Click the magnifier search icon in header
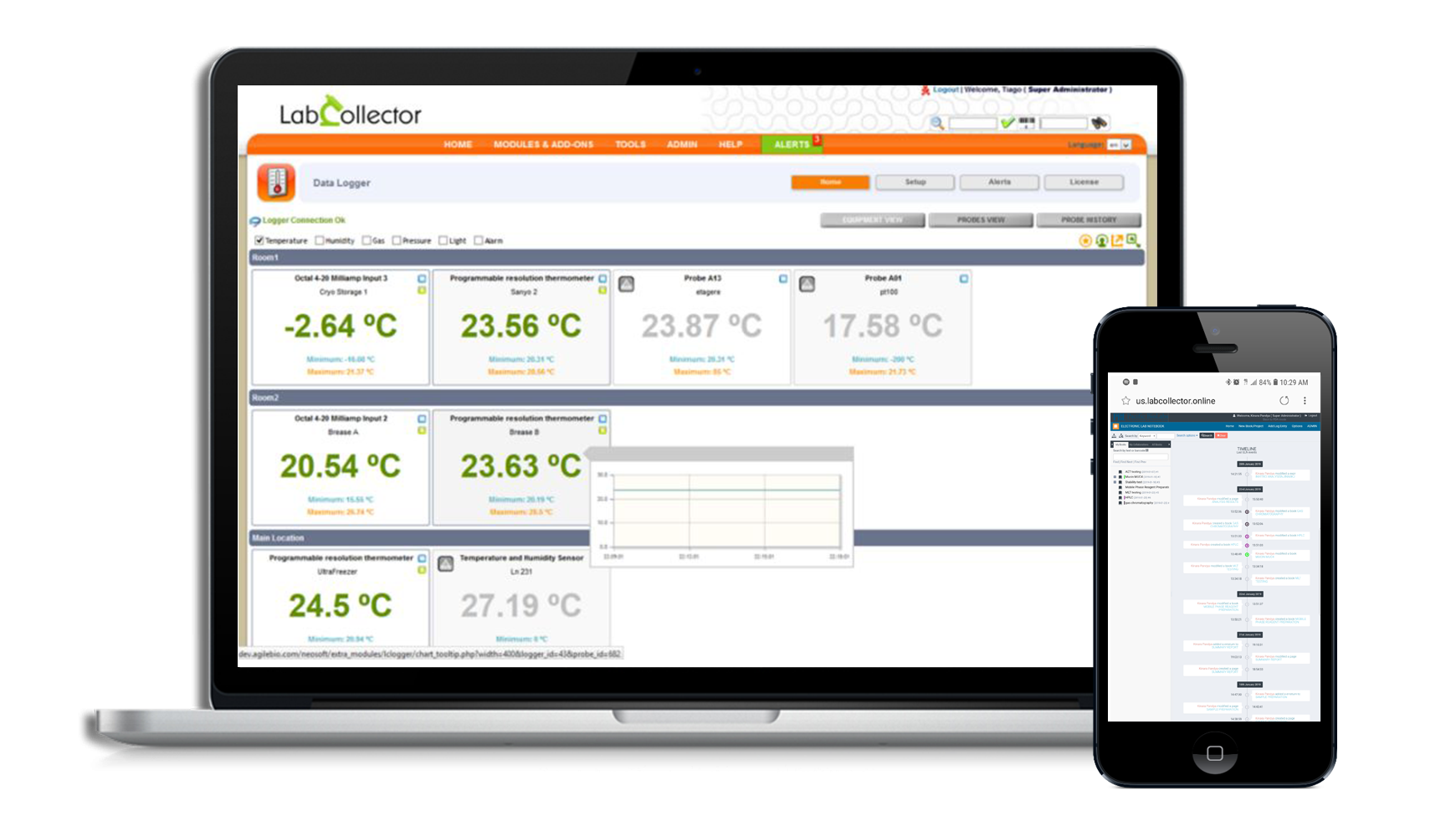Viewport: 1456px width, 837px height. 937,123
